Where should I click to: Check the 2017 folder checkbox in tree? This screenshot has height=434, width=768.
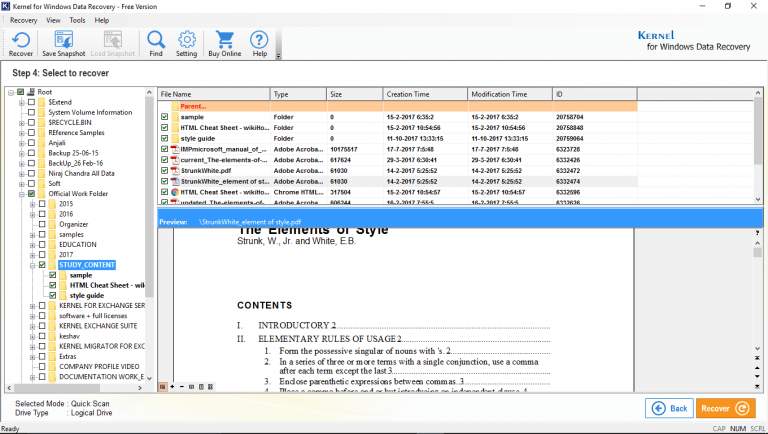[42, 255]
